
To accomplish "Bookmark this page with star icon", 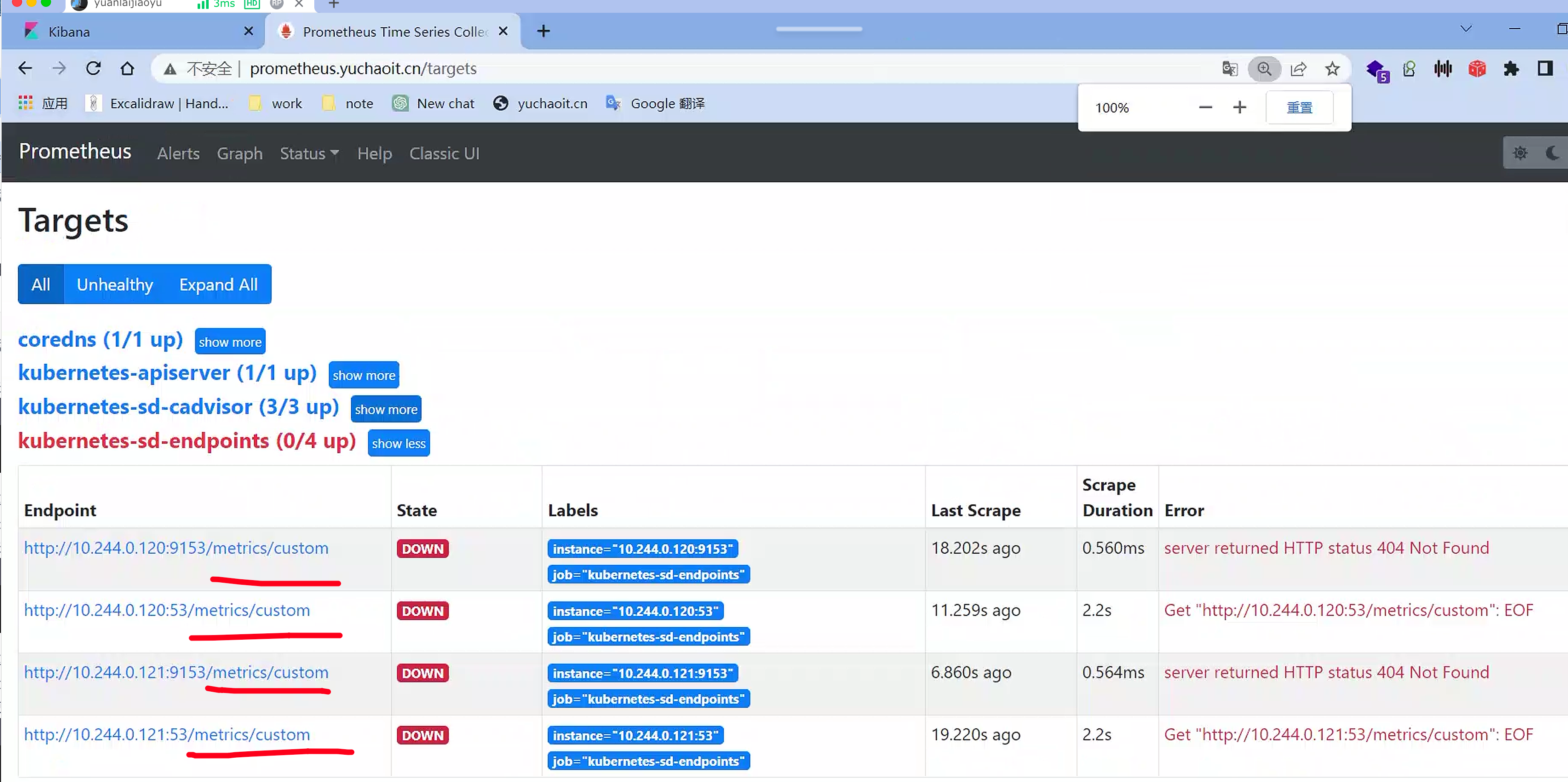I will pyautogui.click(x=1333, y=69).
